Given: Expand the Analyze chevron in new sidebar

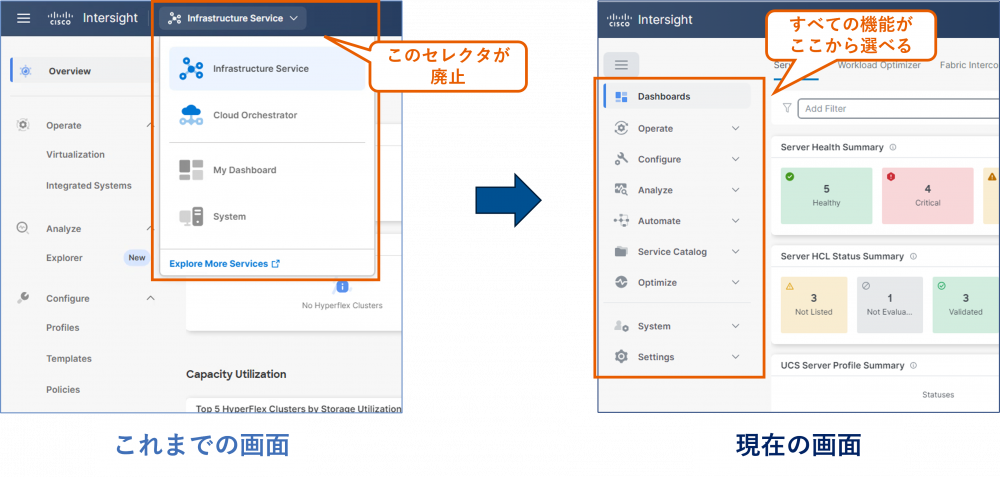Looking at the screenshot, I should point(735,190).
